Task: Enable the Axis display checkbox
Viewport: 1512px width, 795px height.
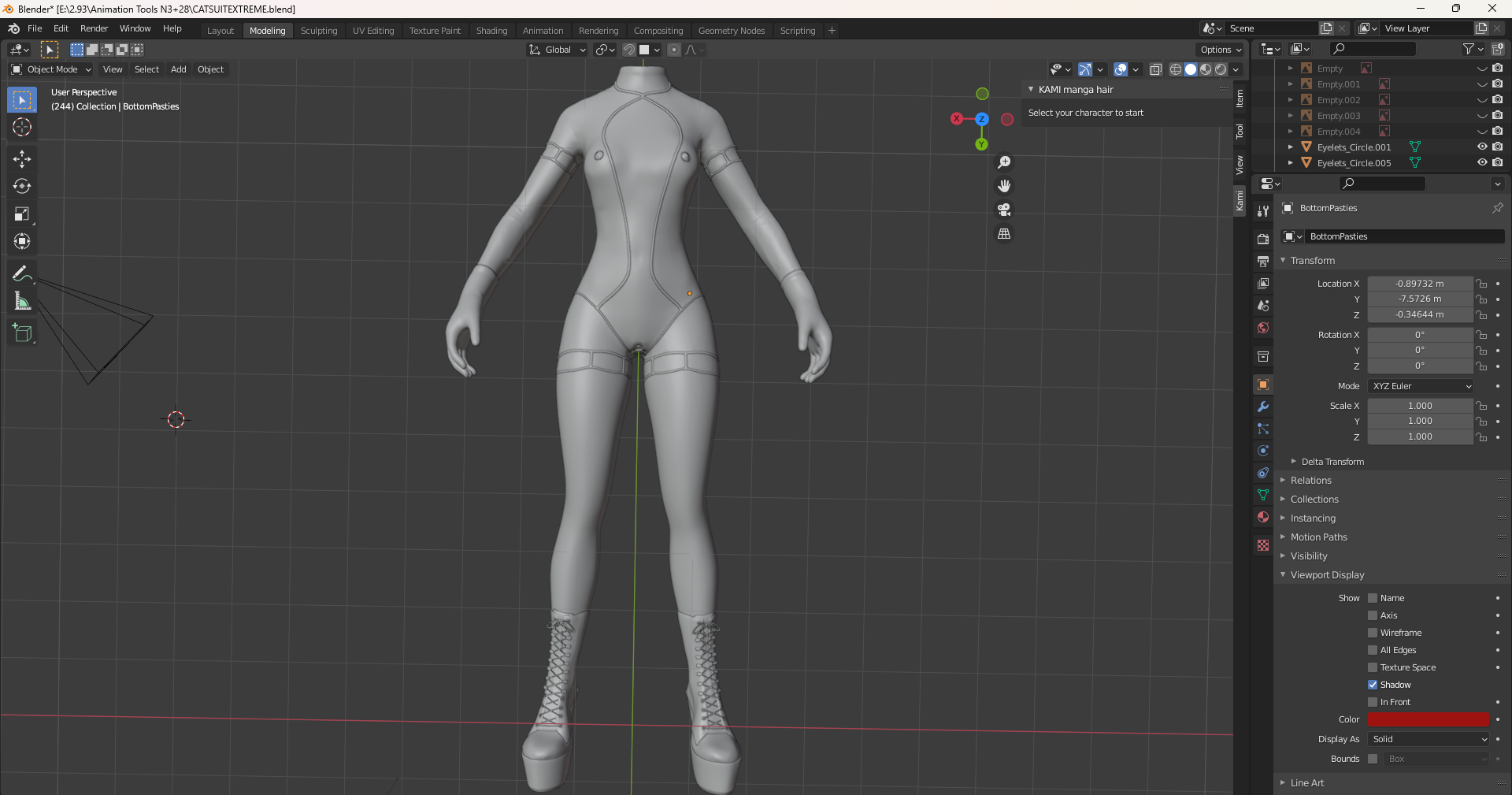Action: pyautogui.click(x=1373, y=615)
